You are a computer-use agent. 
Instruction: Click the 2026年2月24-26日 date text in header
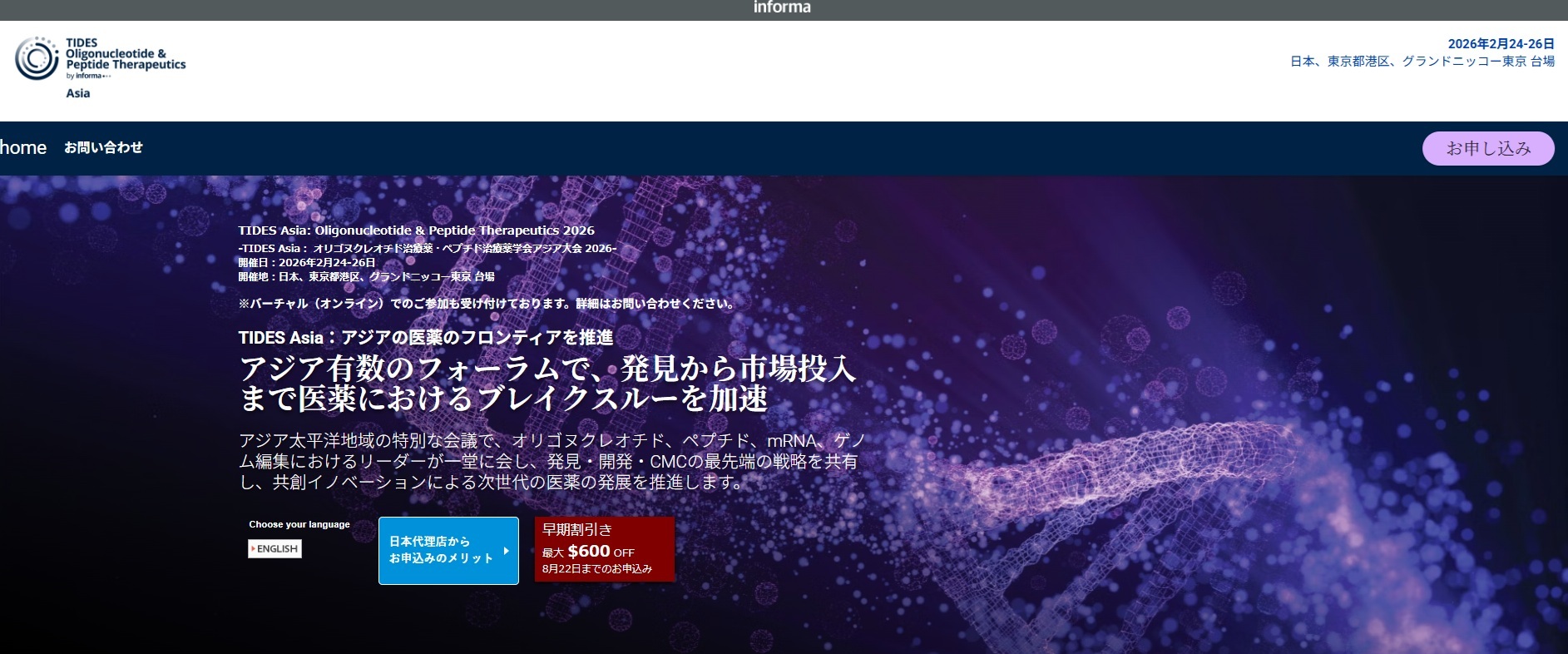click(1501, 44)
